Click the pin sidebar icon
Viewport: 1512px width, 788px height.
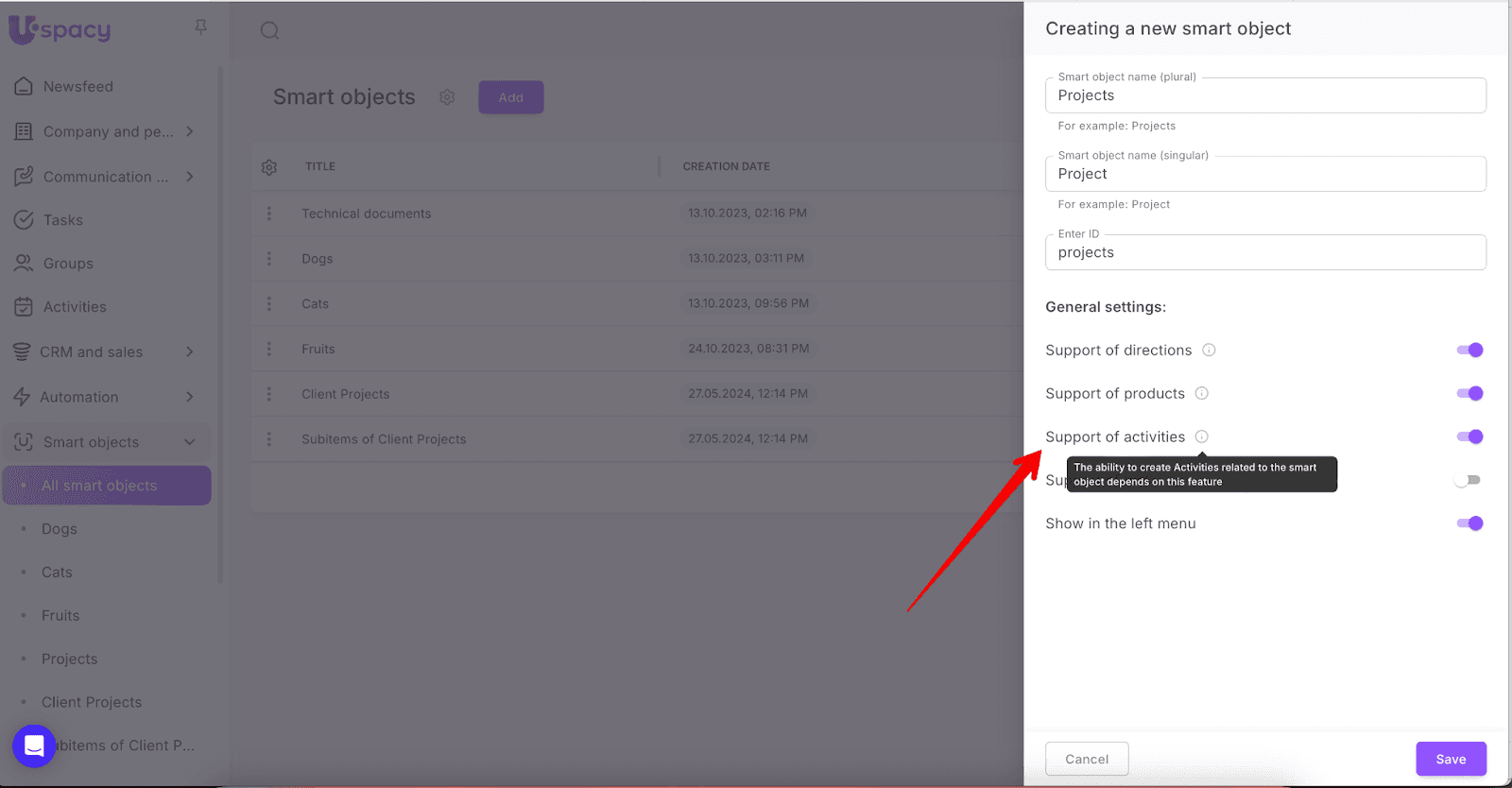200,27
